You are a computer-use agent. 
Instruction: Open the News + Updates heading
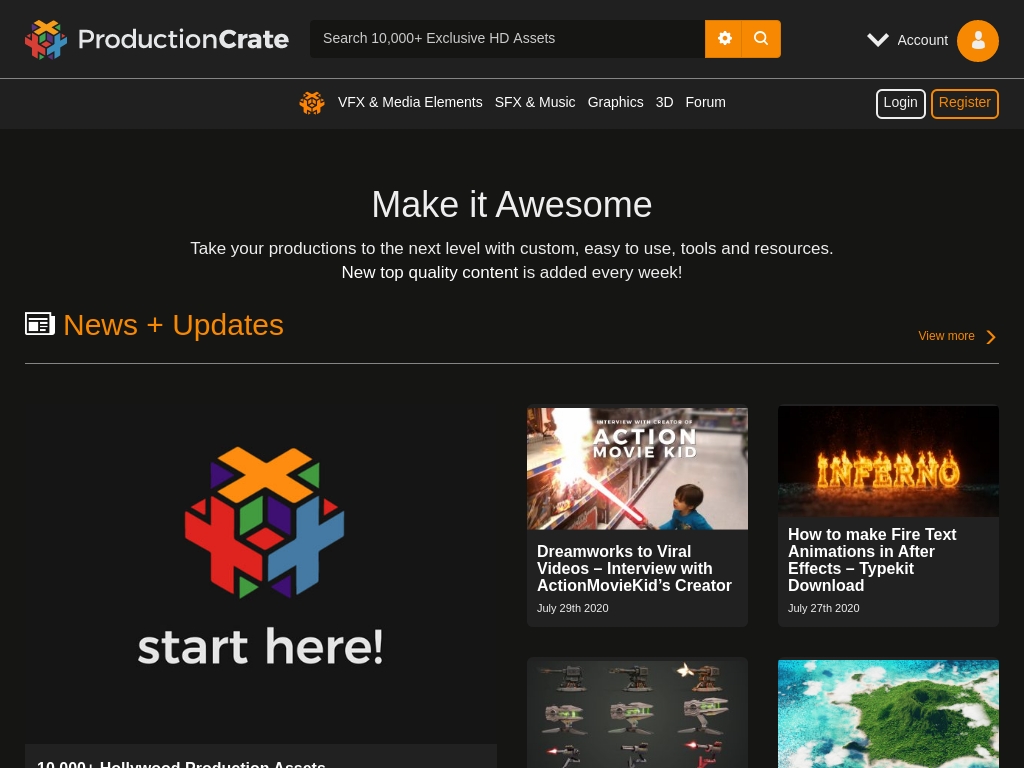[x=173, y=325]
